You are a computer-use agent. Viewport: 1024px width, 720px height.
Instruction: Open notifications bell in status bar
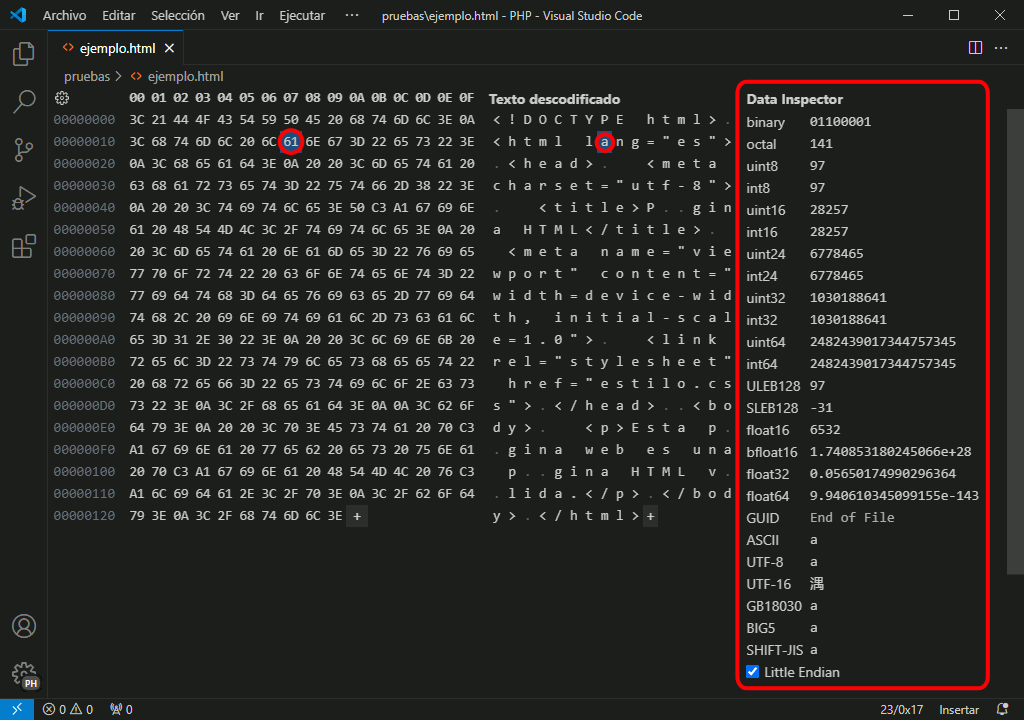[x=1002, y=709]
